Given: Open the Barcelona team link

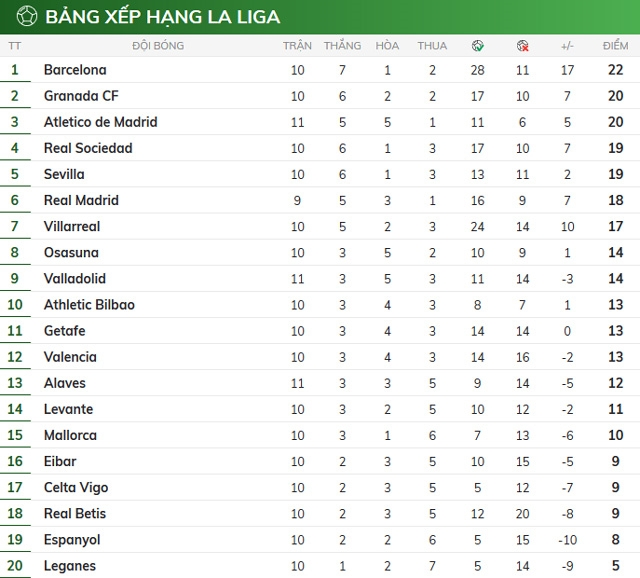Looking at the screenshot, I should (75, 70).
